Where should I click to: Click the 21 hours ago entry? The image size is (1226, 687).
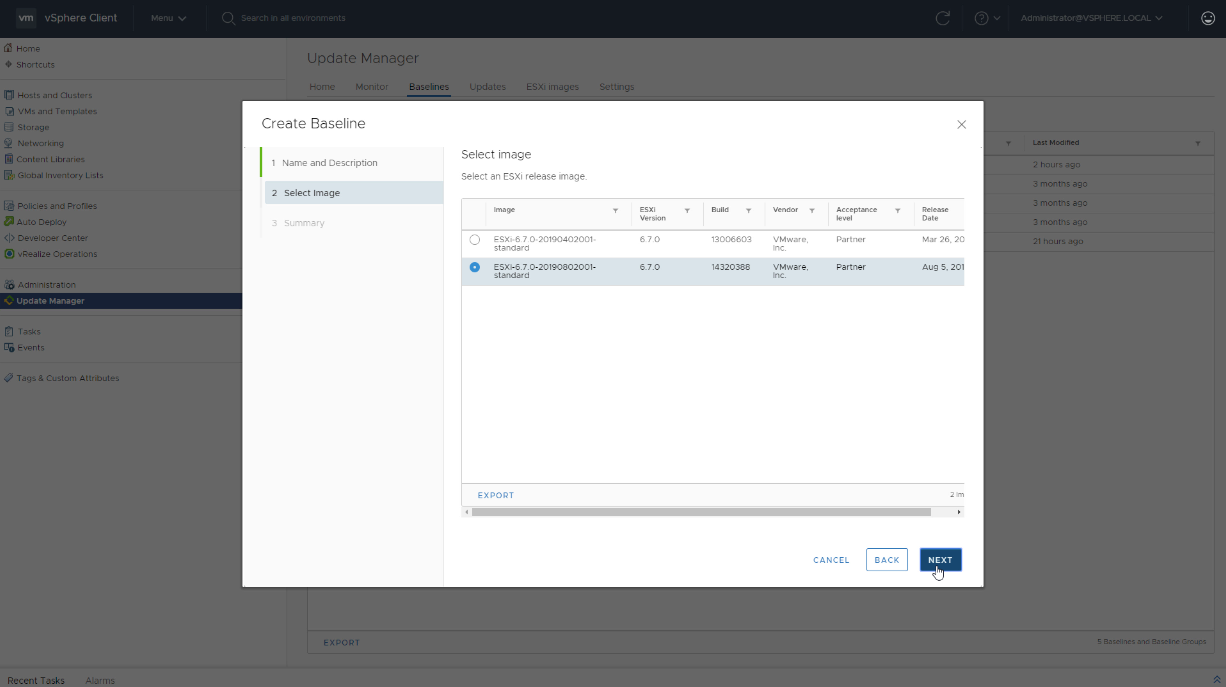[1058, 241]
